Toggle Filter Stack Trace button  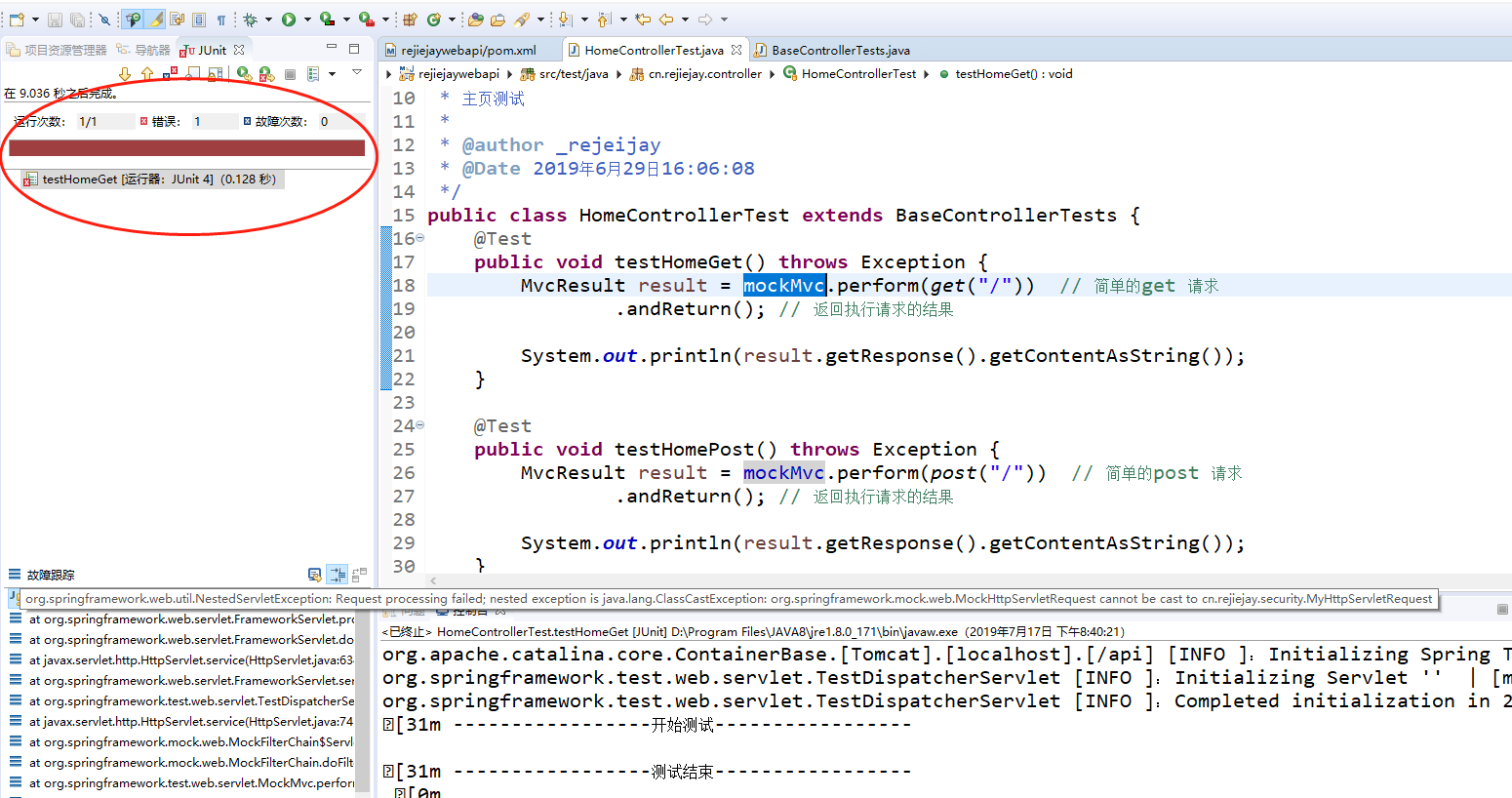[x=338, y=575]
